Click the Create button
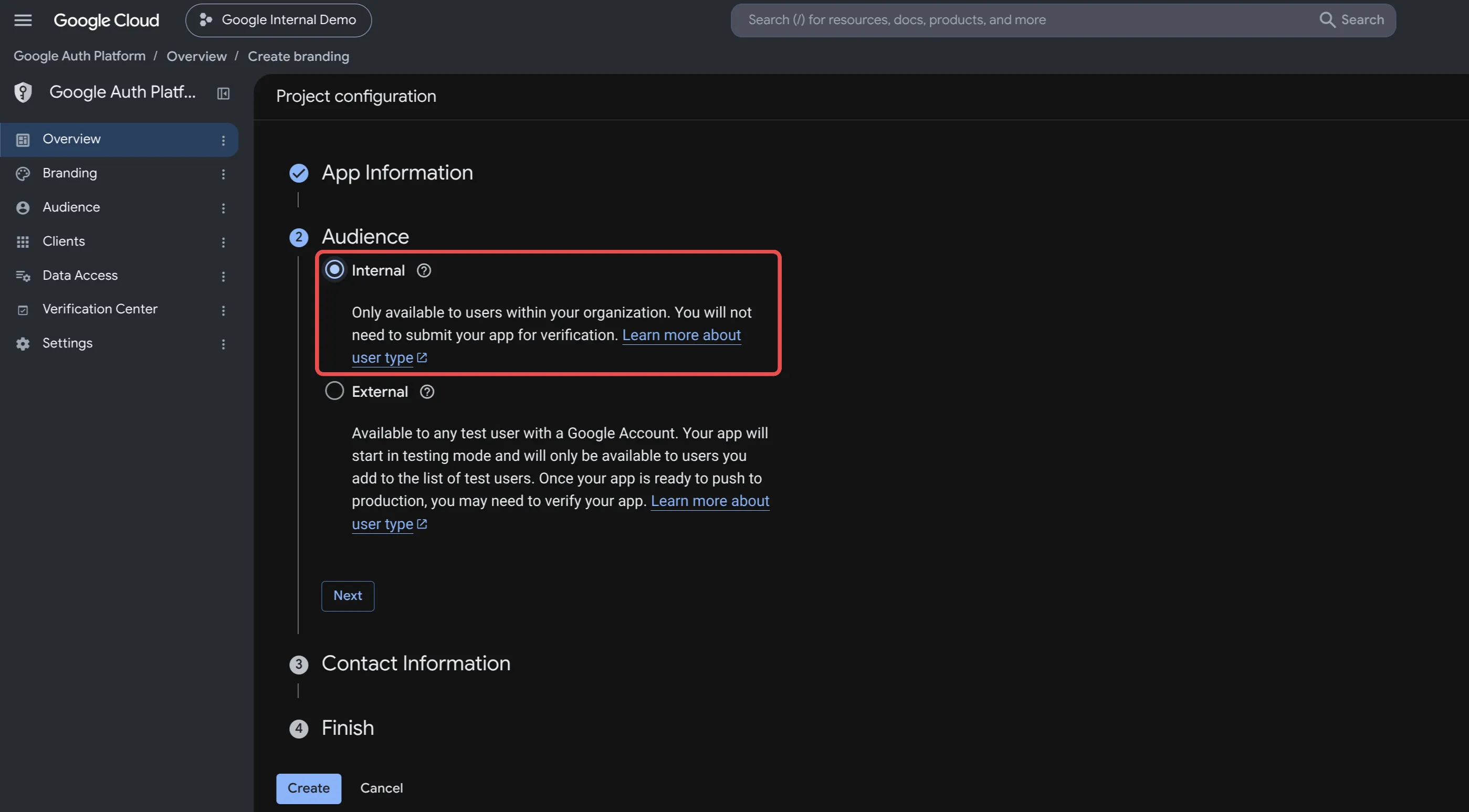The image size is (1469, 812). [309, 788]
